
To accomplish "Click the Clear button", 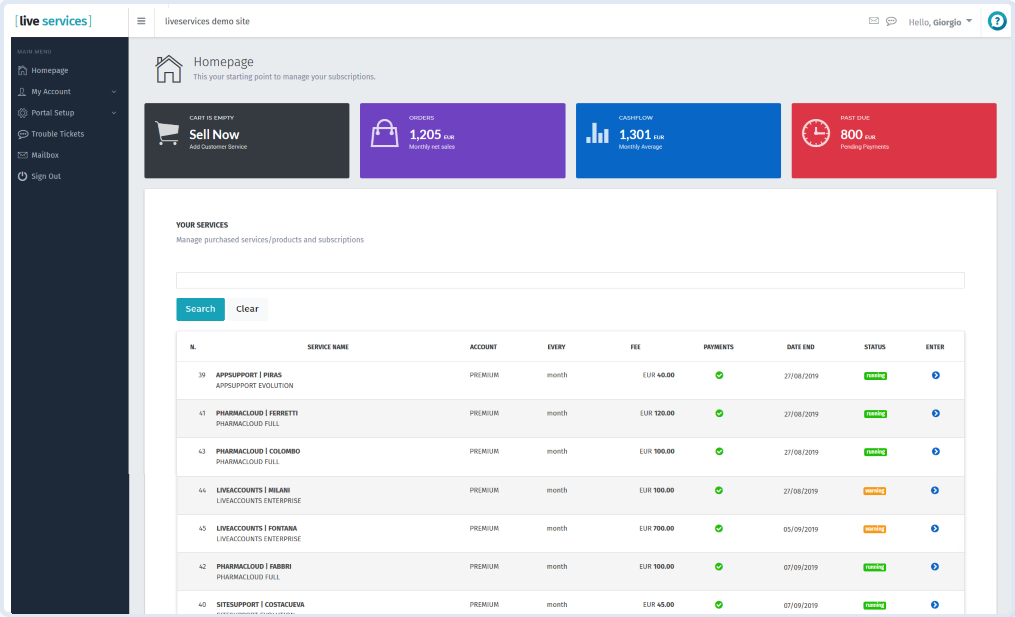I will click(247, 309).
